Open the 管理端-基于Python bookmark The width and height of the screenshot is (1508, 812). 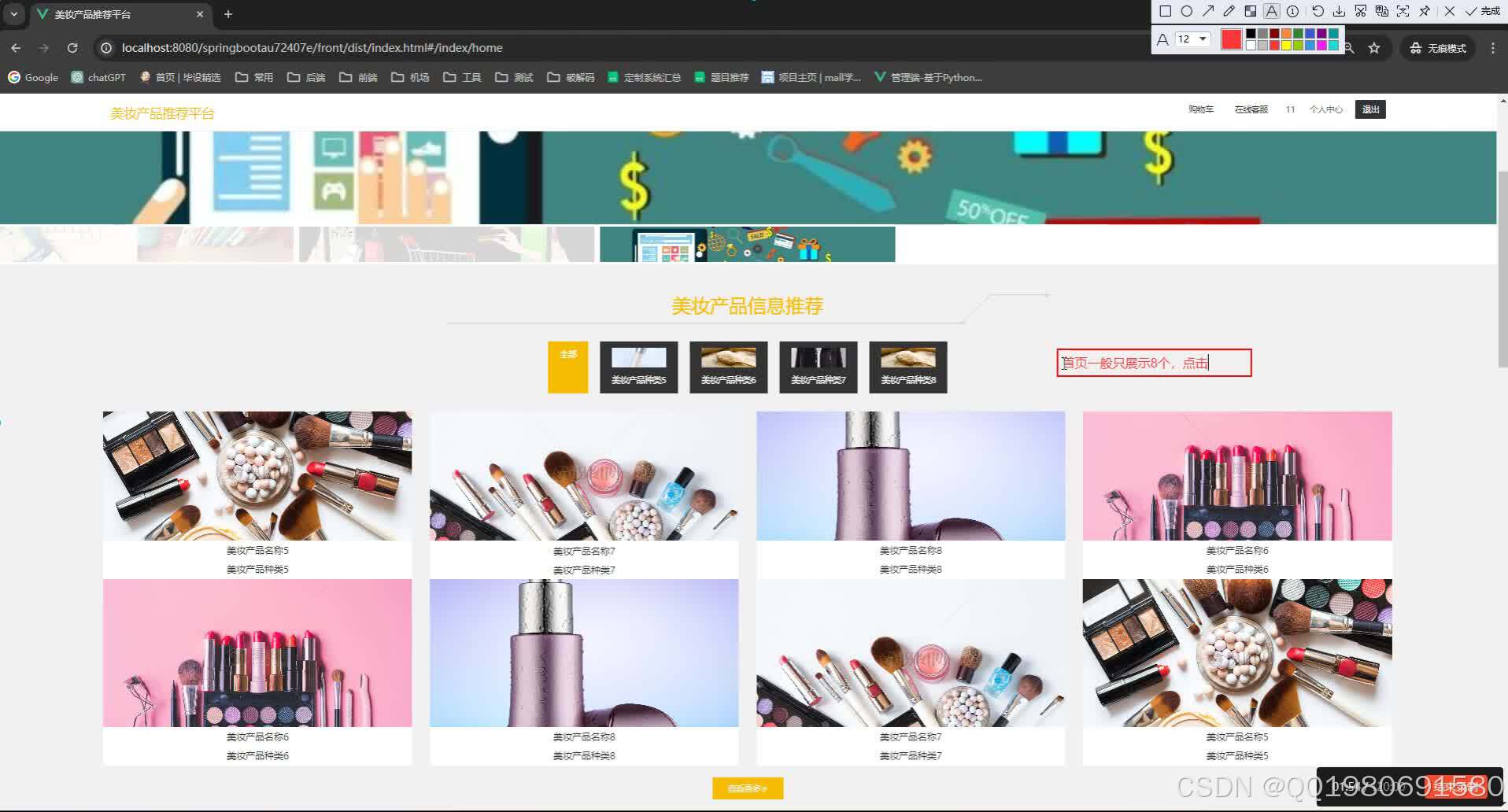tap(928, 77)
